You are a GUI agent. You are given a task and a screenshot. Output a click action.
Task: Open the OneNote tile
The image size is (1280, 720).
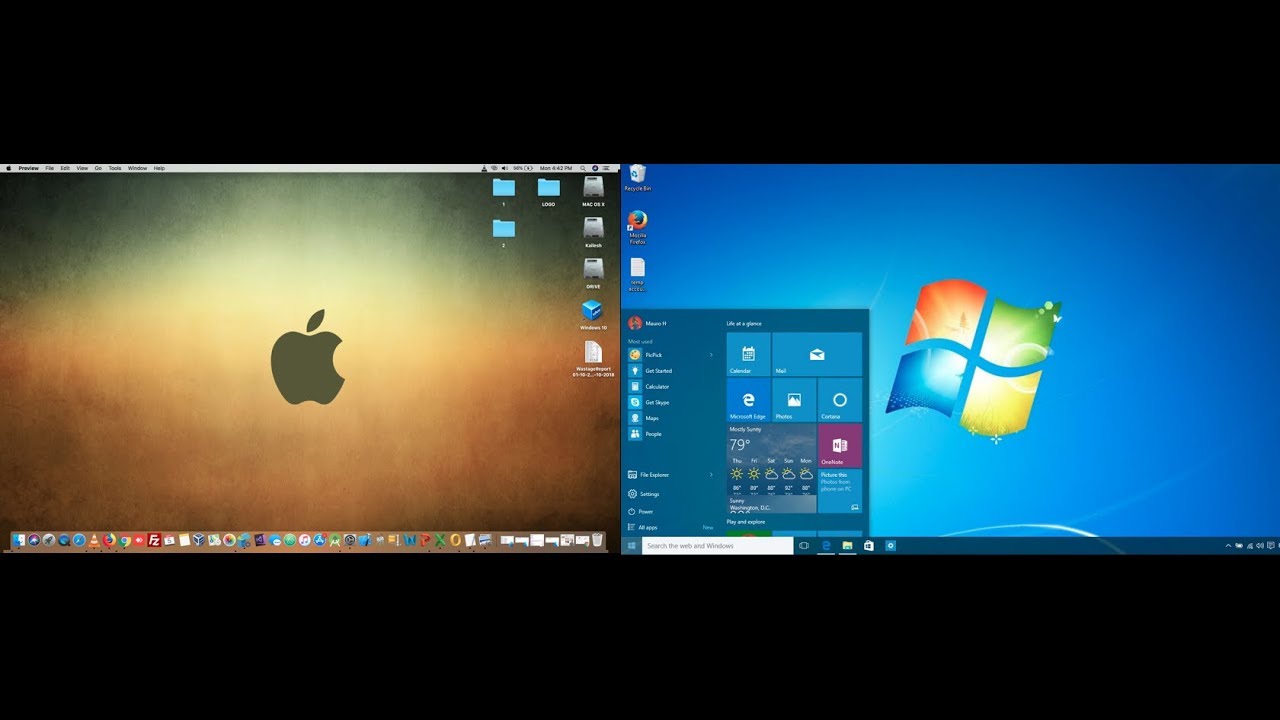[x=840, y=446]
